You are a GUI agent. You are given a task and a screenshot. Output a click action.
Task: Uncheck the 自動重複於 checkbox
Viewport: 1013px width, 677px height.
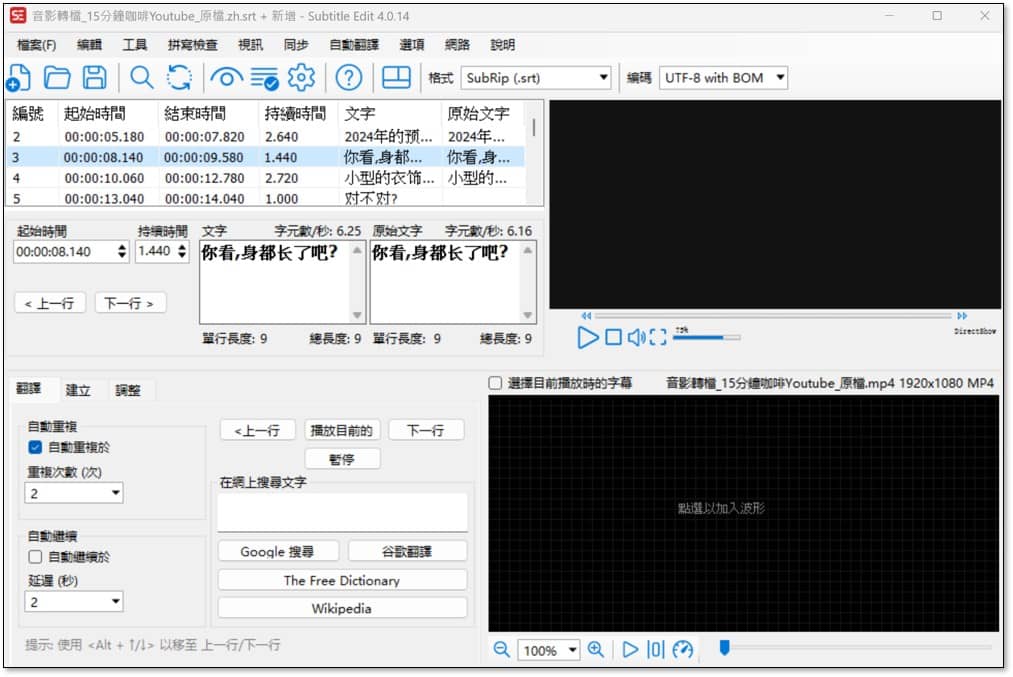tap(35, 447)
